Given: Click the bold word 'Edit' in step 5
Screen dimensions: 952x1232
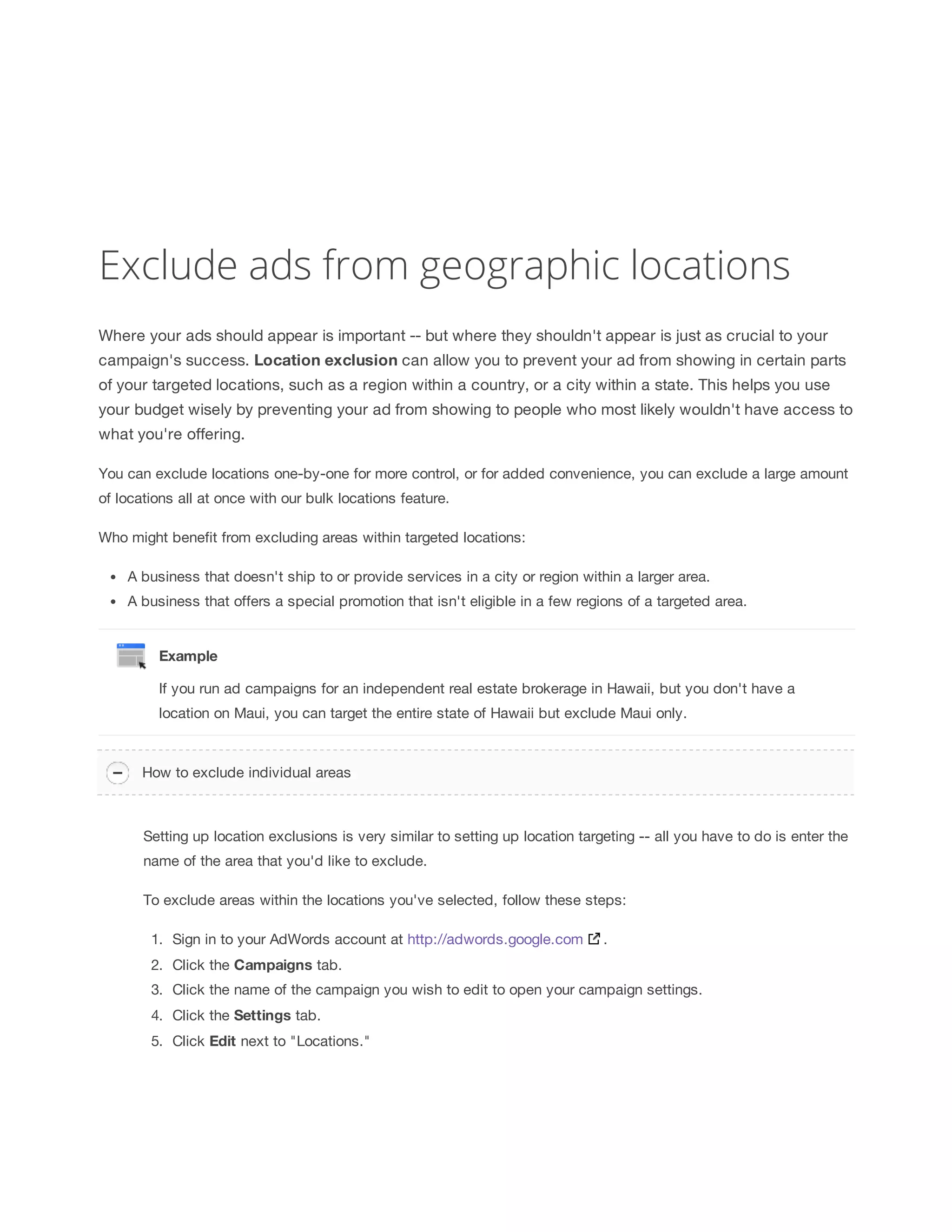Looking at the screenshot, I should (x=222, y=1041).
